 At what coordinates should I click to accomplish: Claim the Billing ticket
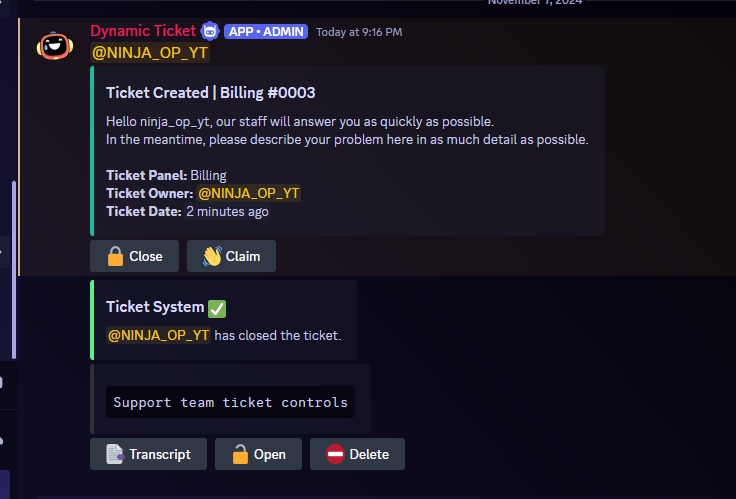231,256
